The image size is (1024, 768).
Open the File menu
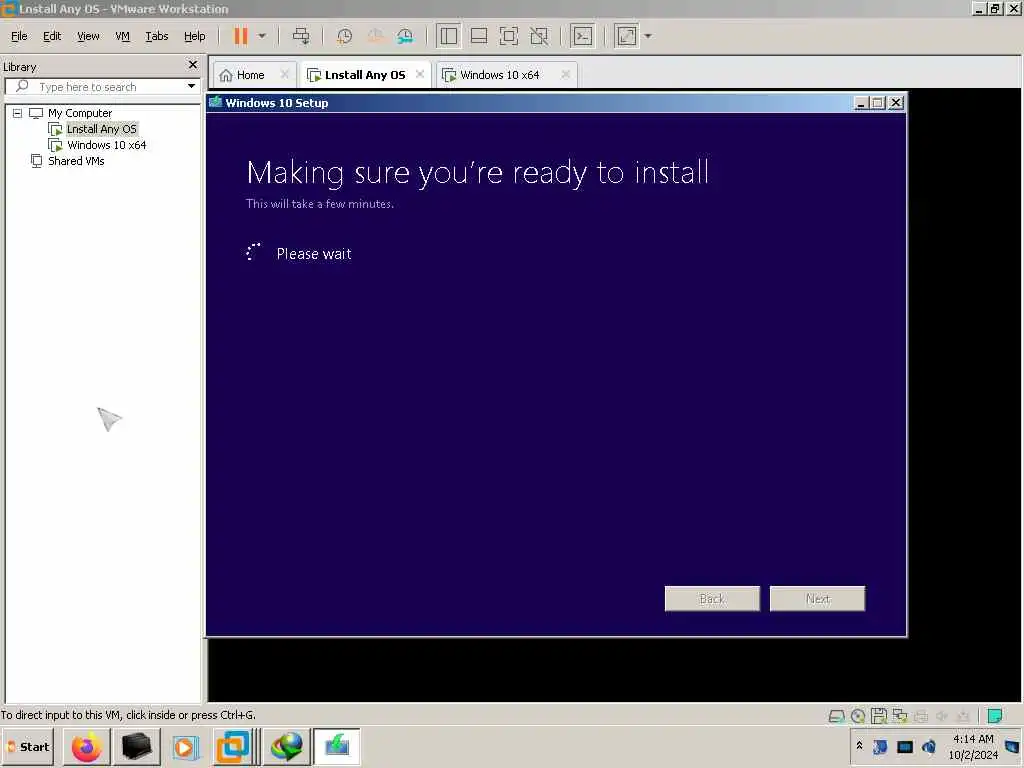[19, 36]
